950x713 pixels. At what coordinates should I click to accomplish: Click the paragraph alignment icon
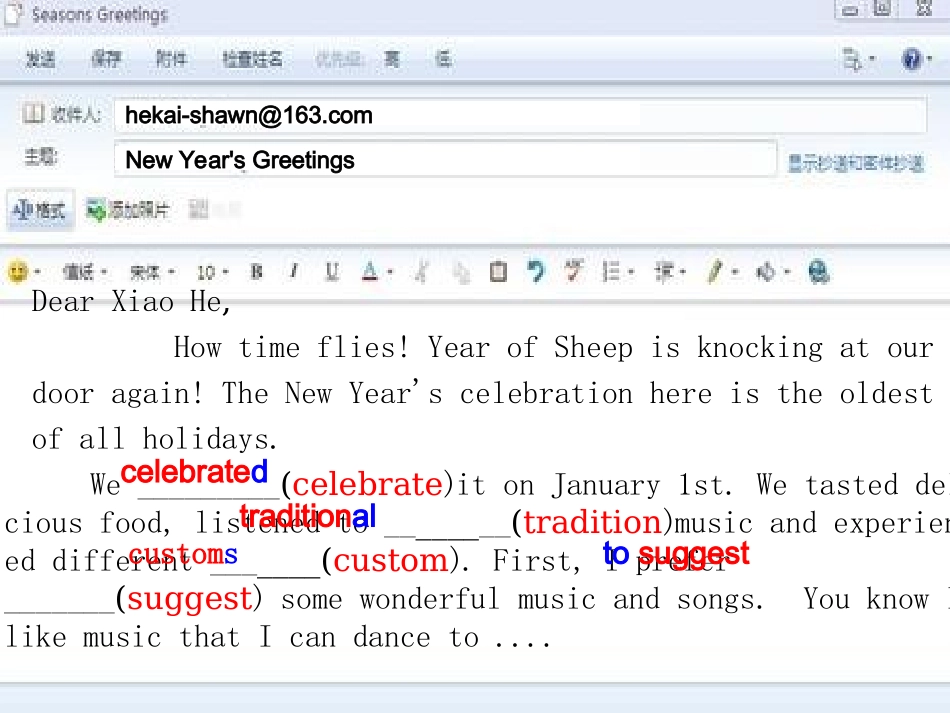click(664, 271)
